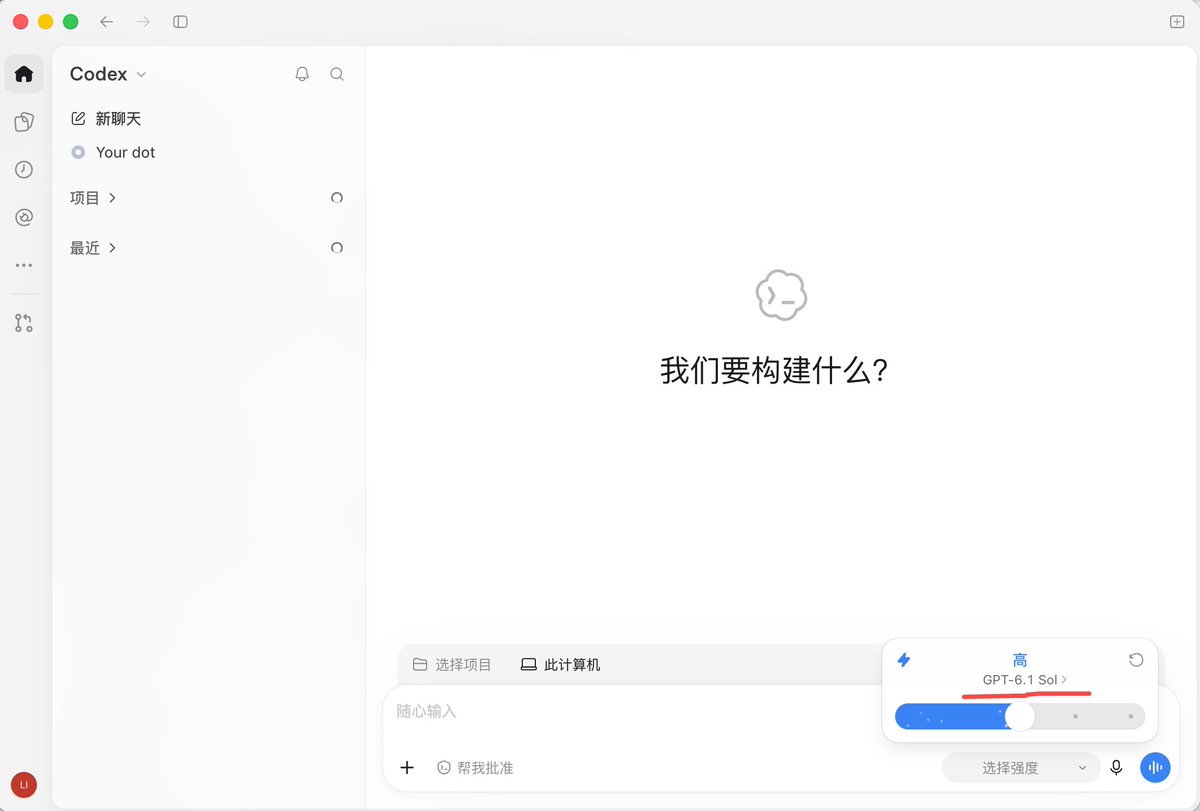Screen dimensions: 1200x811
Task: Click the second-to-last dot on effort slider
Action: [x=1075, y=716]
